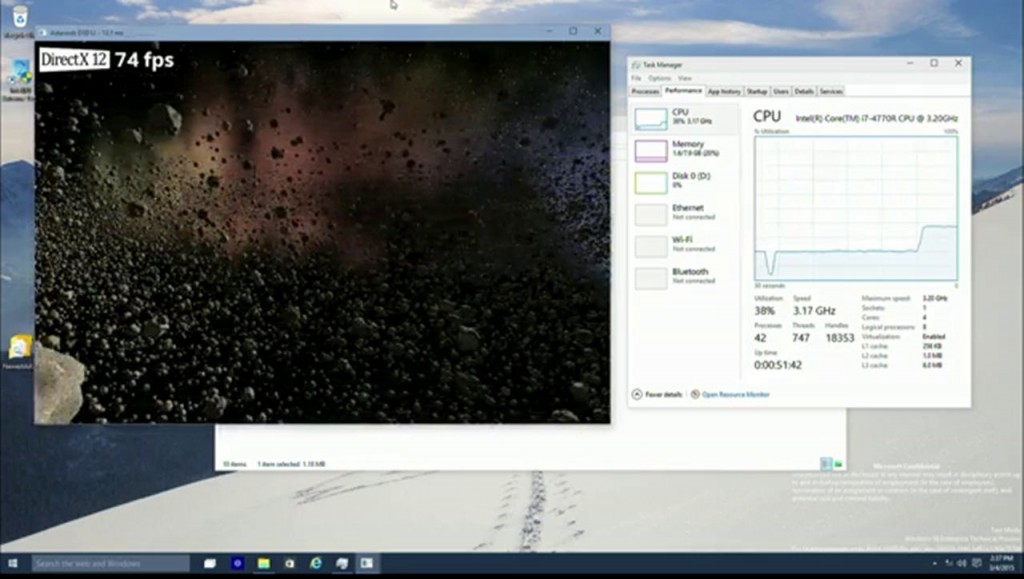Open Internet Explorer from the taskbar
The width and height of the screenshot is (1024, 579).
(x=316, y=564)
